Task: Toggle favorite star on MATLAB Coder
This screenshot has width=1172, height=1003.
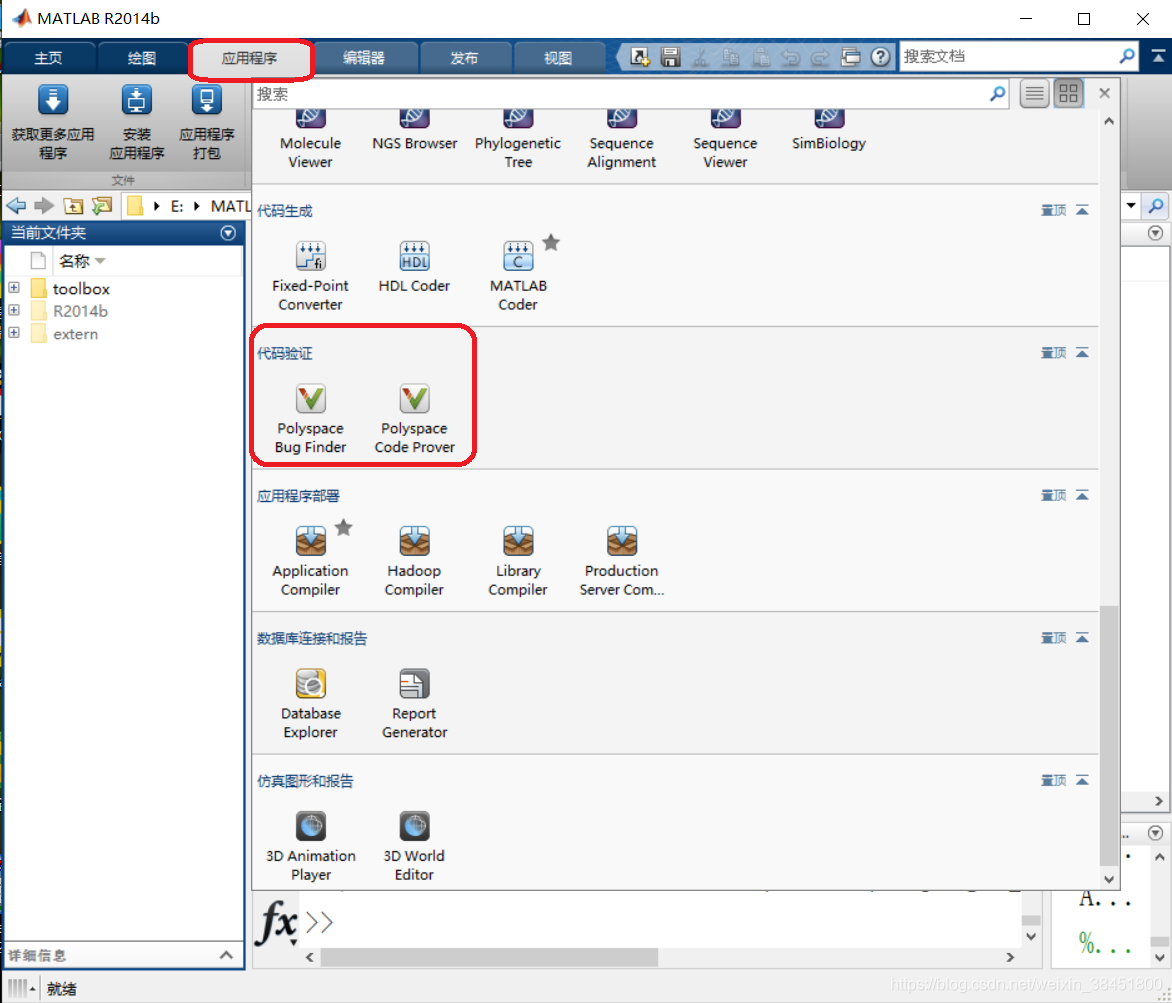Action: tap(551, 242)
